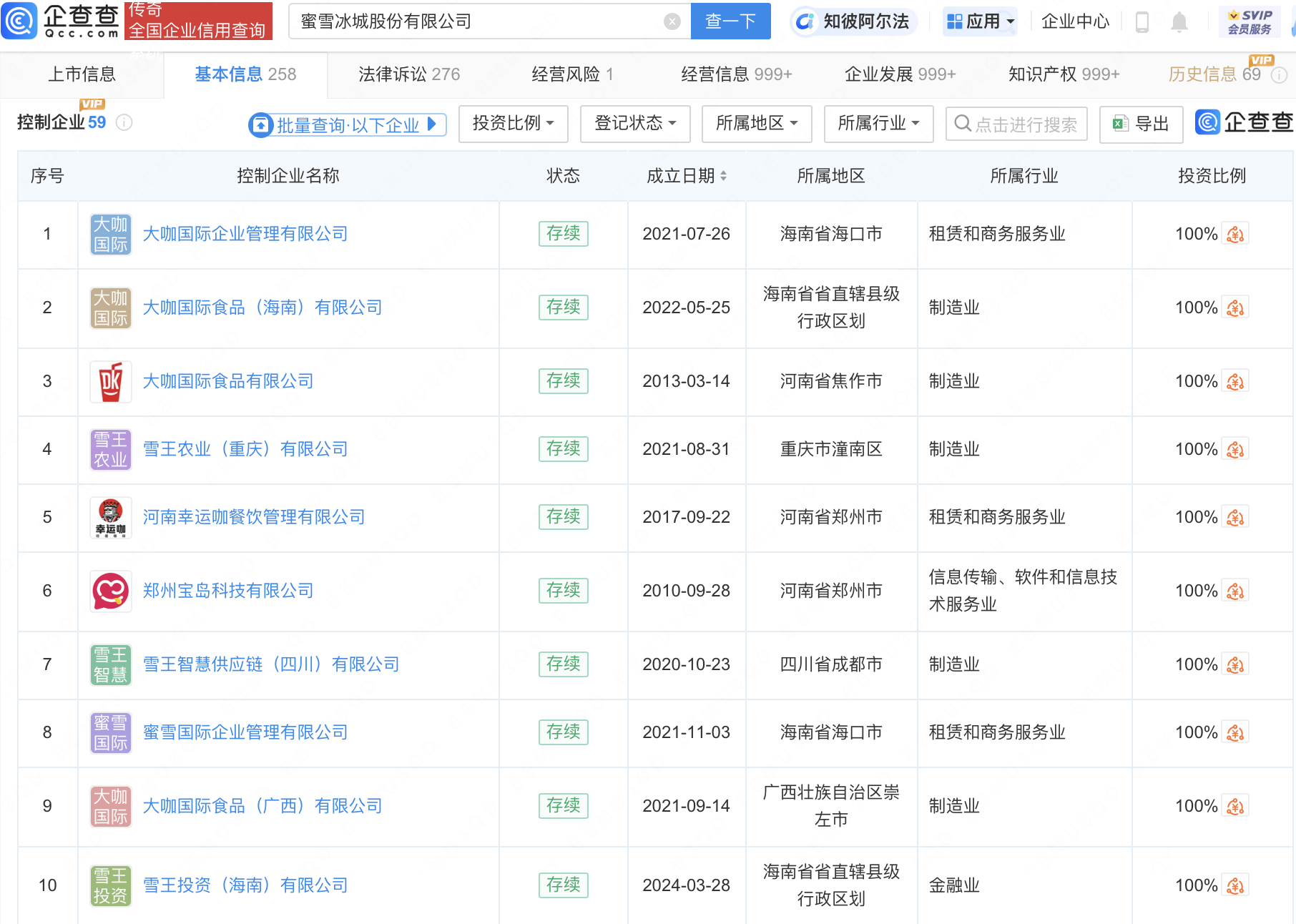The image size is (1296, 924).
Task: Click the 郑州宝岛科技 heart logo
Action: (110, 591)
